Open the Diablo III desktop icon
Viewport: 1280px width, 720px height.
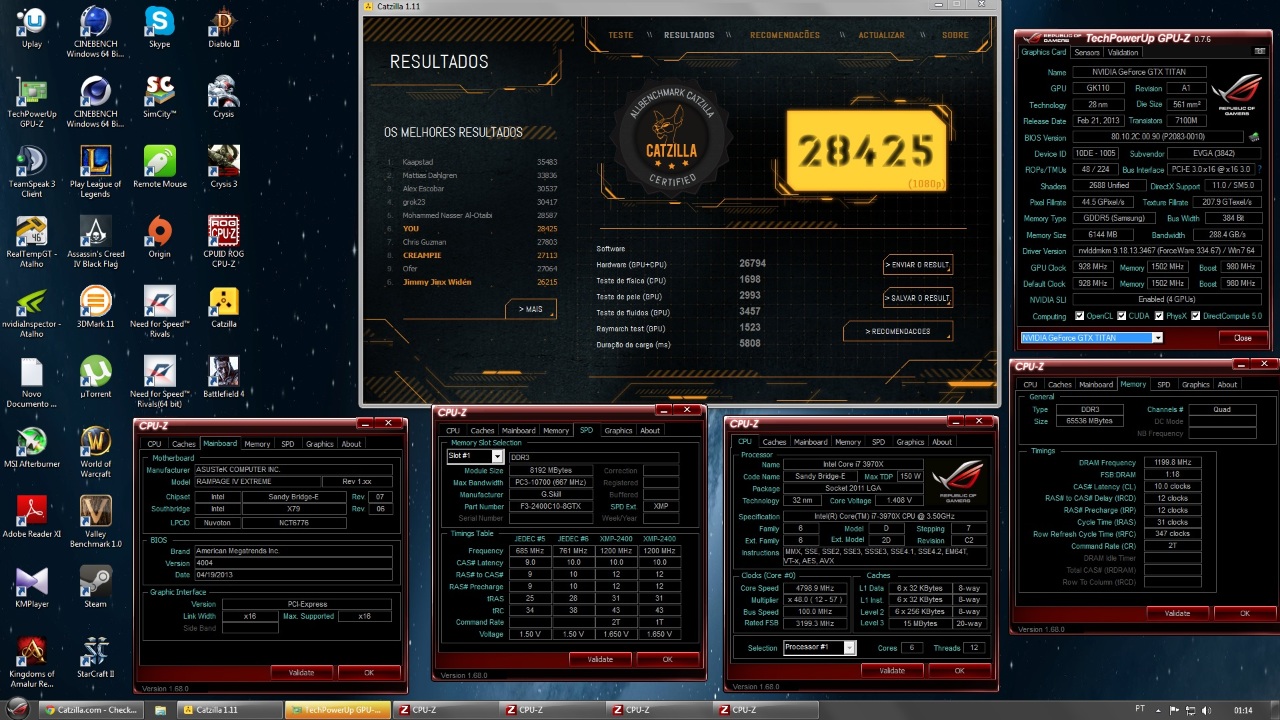click(x=223, y=28)
